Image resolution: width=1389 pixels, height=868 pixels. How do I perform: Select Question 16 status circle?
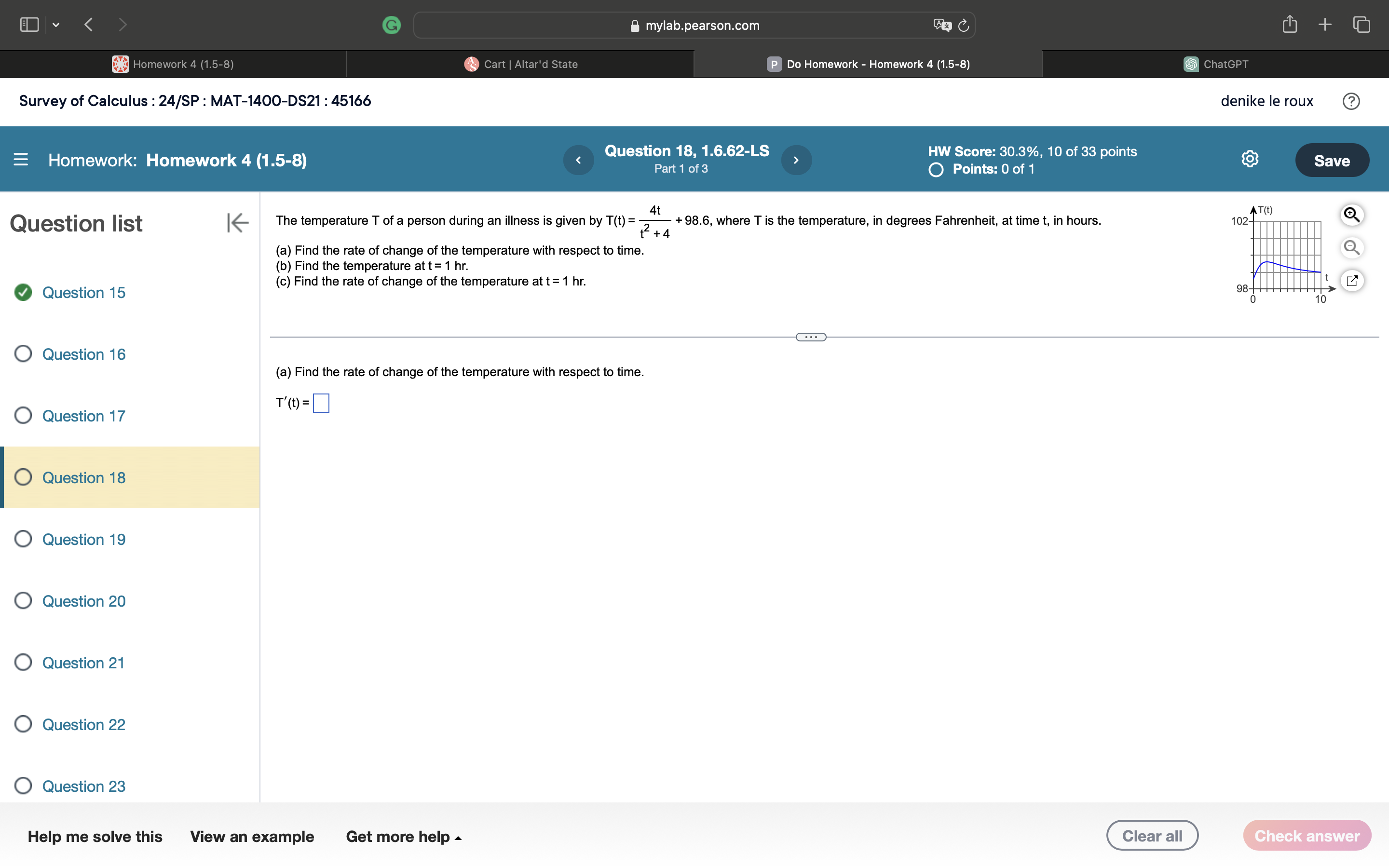tap(23, 353)
